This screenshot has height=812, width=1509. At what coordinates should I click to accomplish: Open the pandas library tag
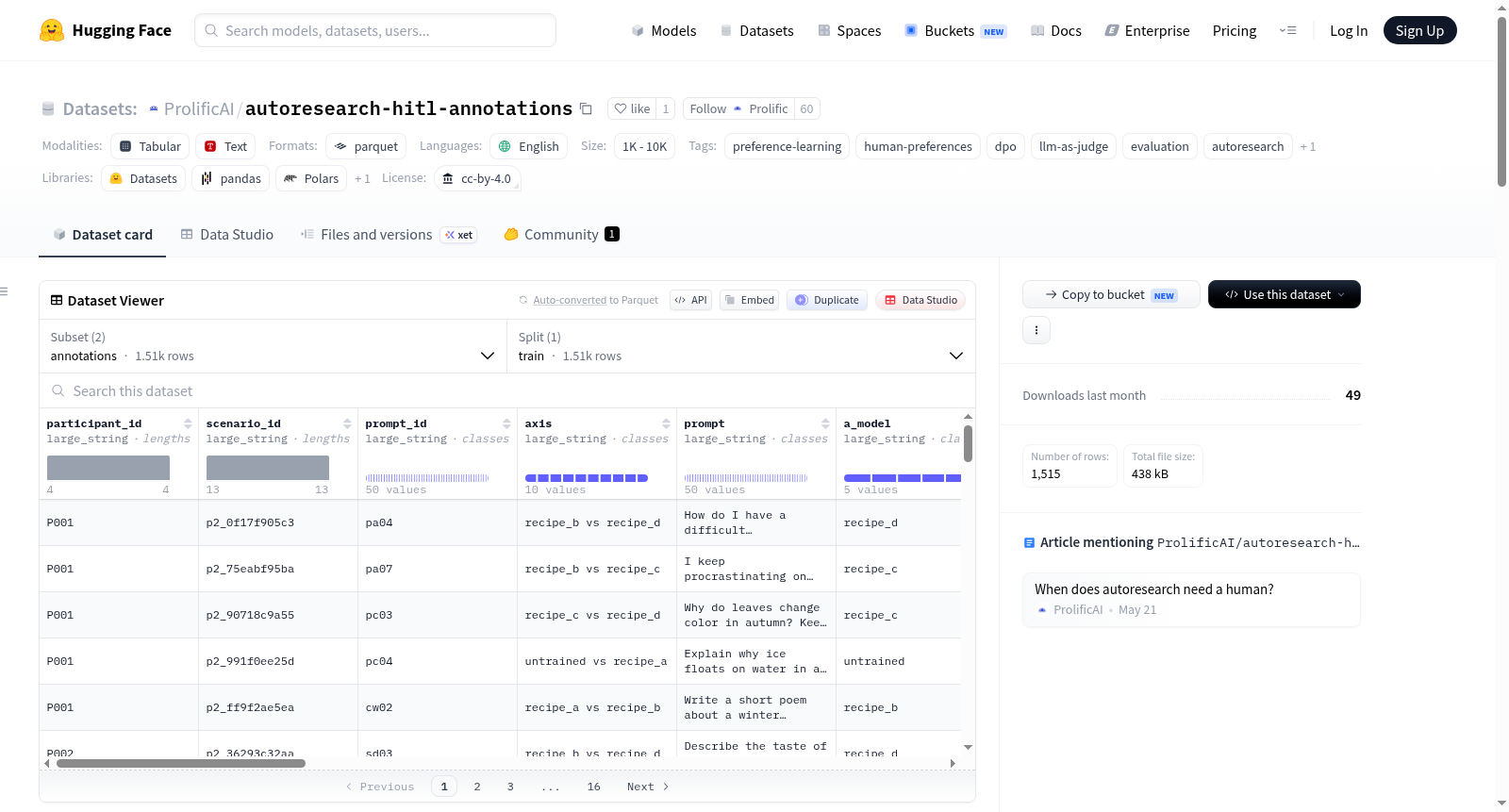pos(231,178)
